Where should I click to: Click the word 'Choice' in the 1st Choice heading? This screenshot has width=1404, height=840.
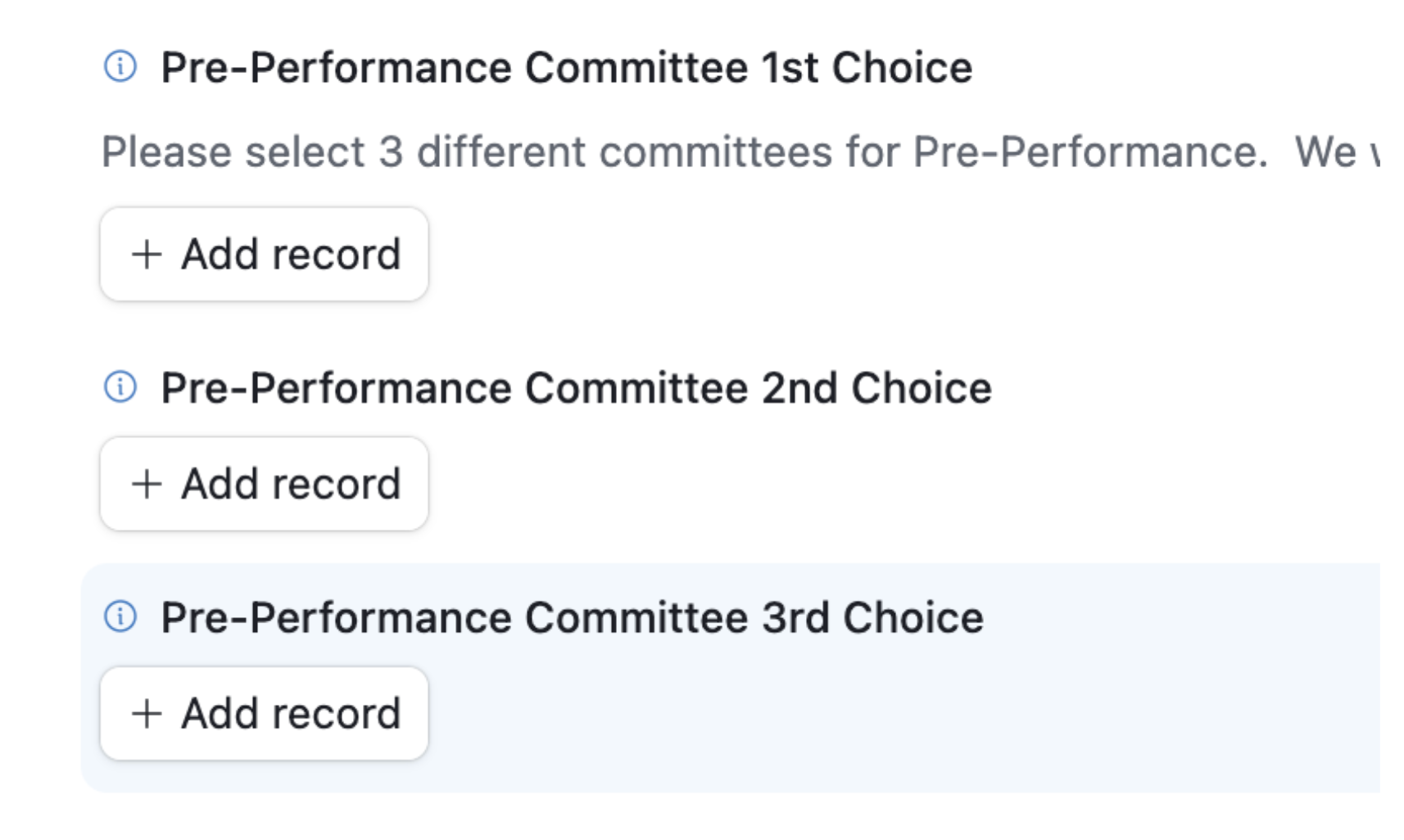click(x=902, y=67)
